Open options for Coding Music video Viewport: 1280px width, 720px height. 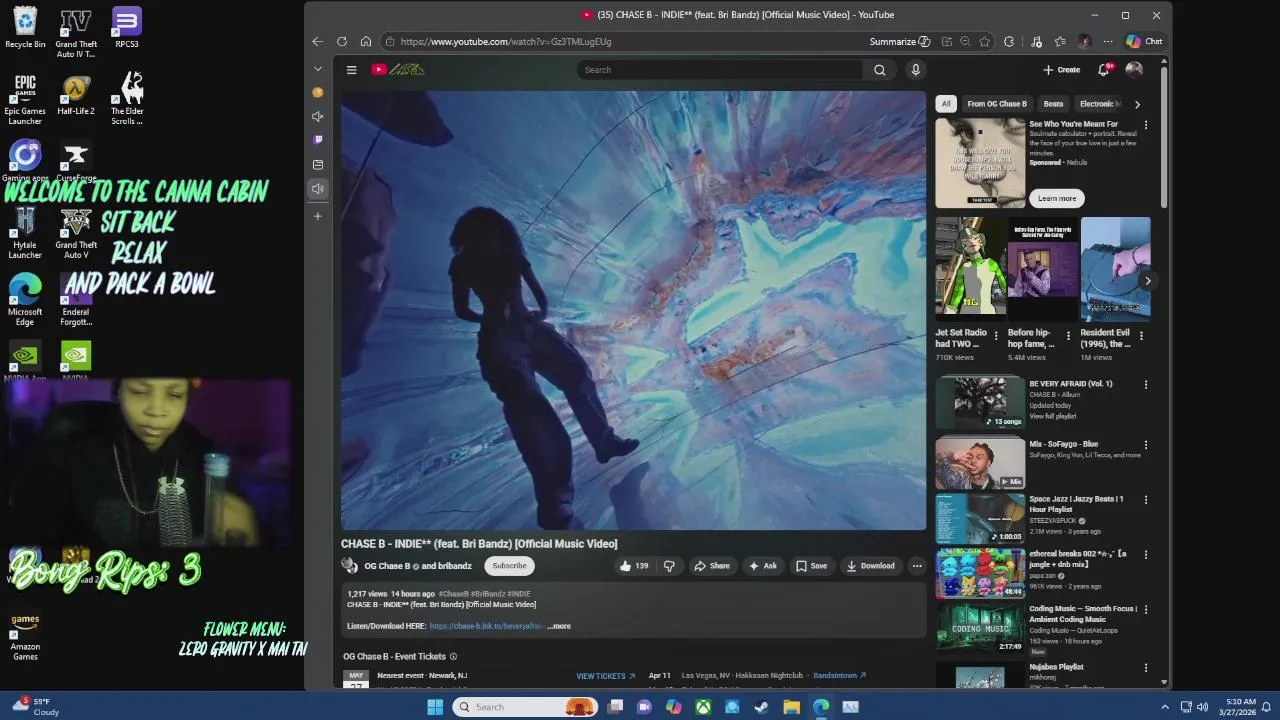click(x=1146, y=609)
